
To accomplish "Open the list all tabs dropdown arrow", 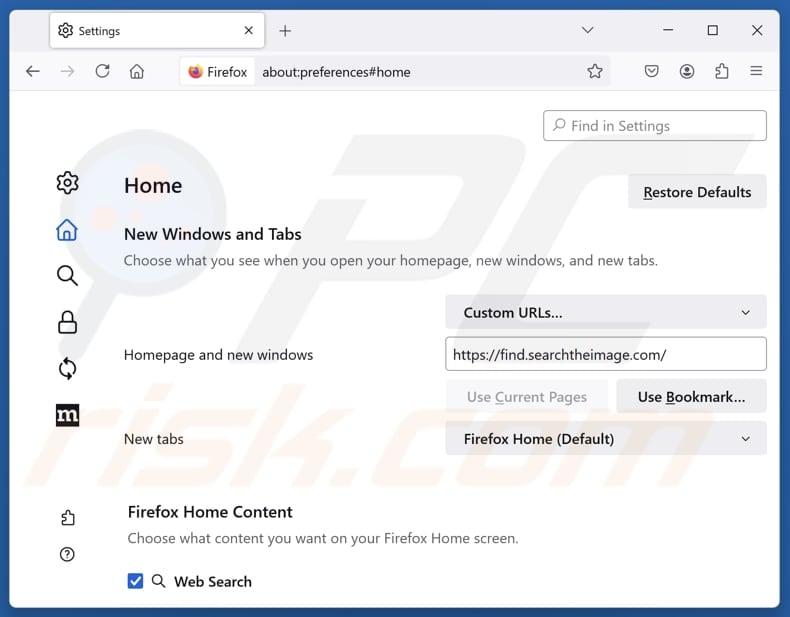I will (588, 30).
